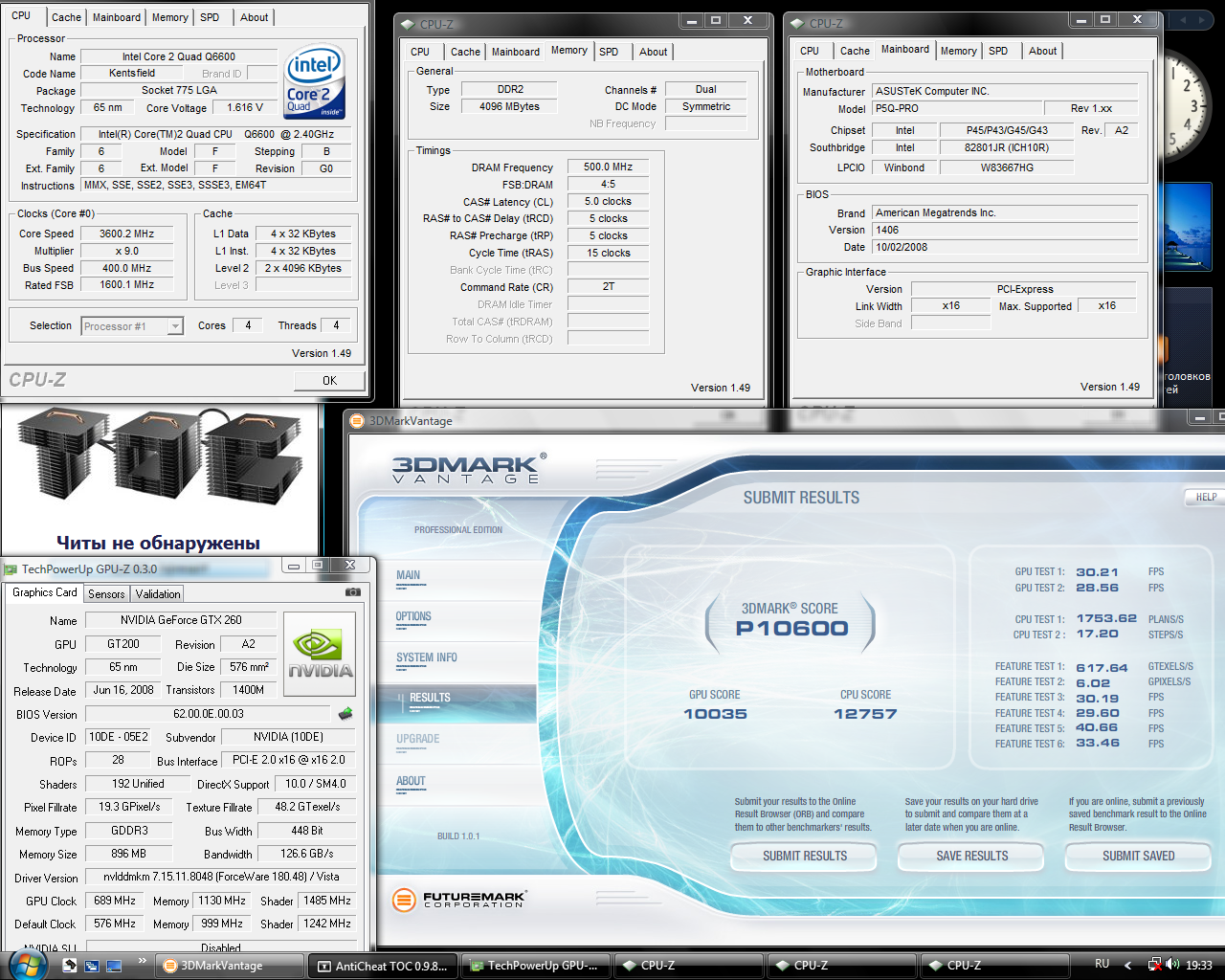Click the GPU-Z camera screenshot icon
The image size is (1225, 980).
pos(353,592)
